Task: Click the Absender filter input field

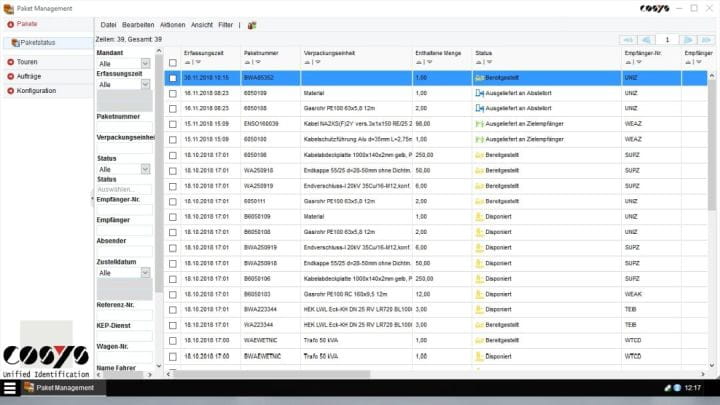Action: (x=124, y=251)
